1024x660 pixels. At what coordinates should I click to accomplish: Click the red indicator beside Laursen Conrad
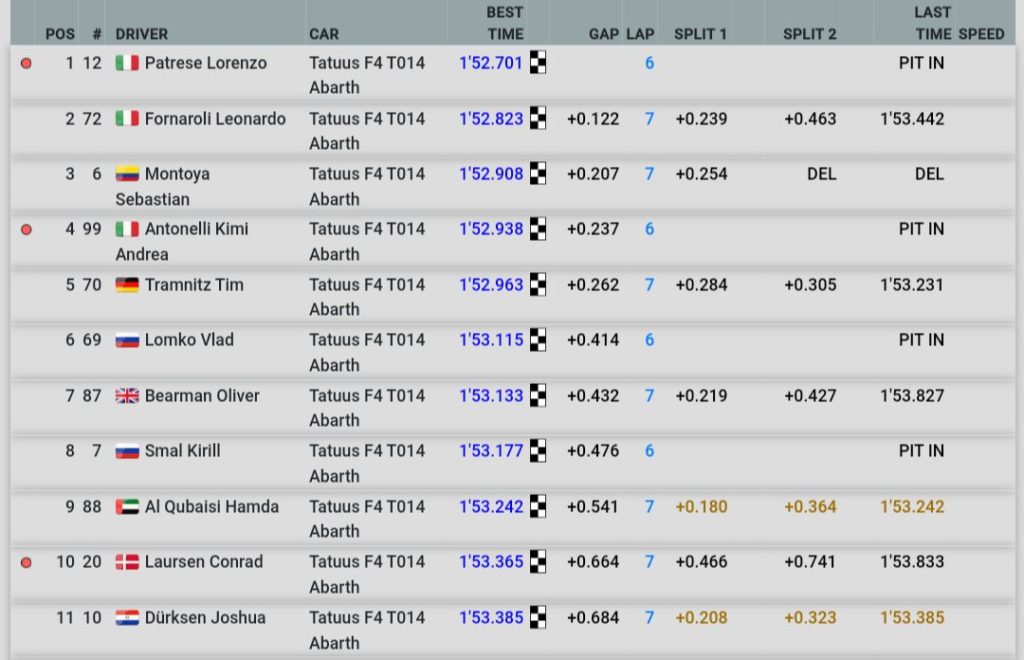[x=26, y=562]
